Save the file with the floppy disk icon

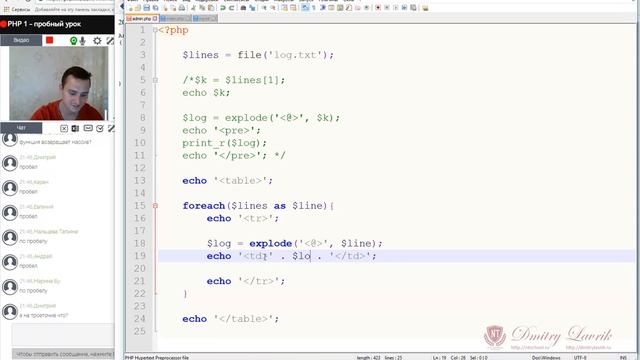(147, 8)
